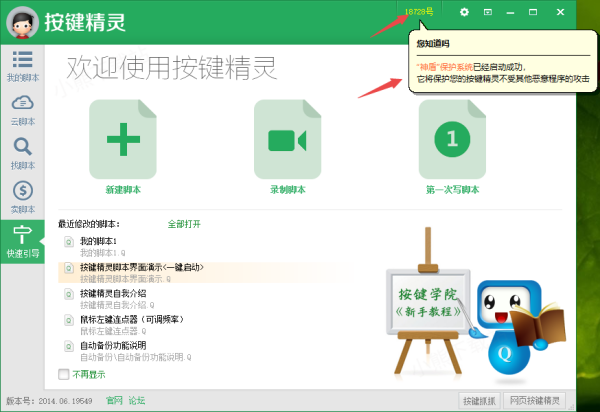Check the 不再显示 checkbox

pyautogui.click(x=64, y=374)
